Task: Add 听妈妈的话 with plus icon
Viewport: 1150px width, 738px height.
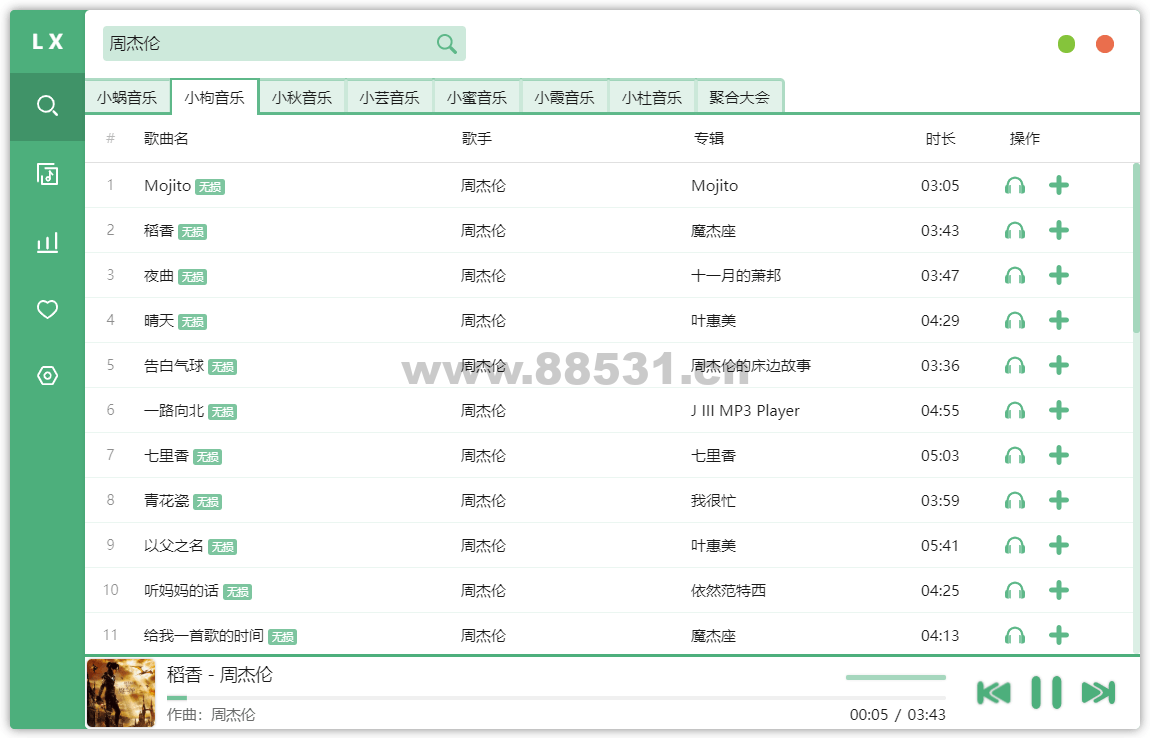Action: pyautogui.click(x=1058, y=590)
